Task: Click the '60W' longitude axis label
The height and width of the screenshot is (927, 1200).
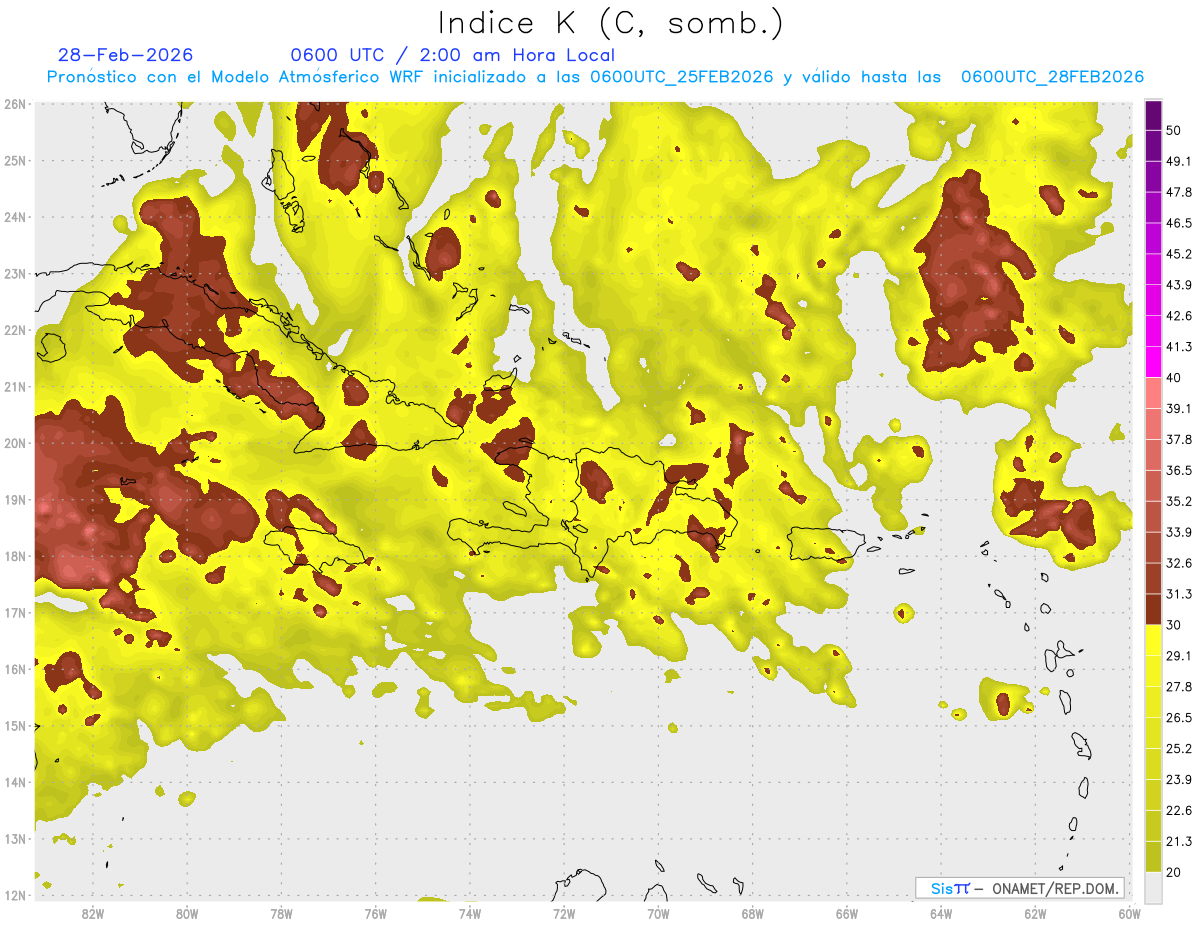Action: coord(1130,914)
